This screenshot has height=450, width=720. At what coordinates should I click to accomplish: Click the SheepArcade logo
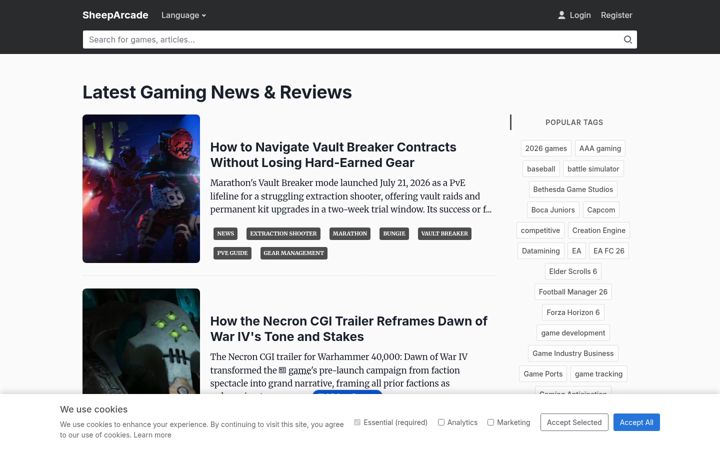pos(115,15)
